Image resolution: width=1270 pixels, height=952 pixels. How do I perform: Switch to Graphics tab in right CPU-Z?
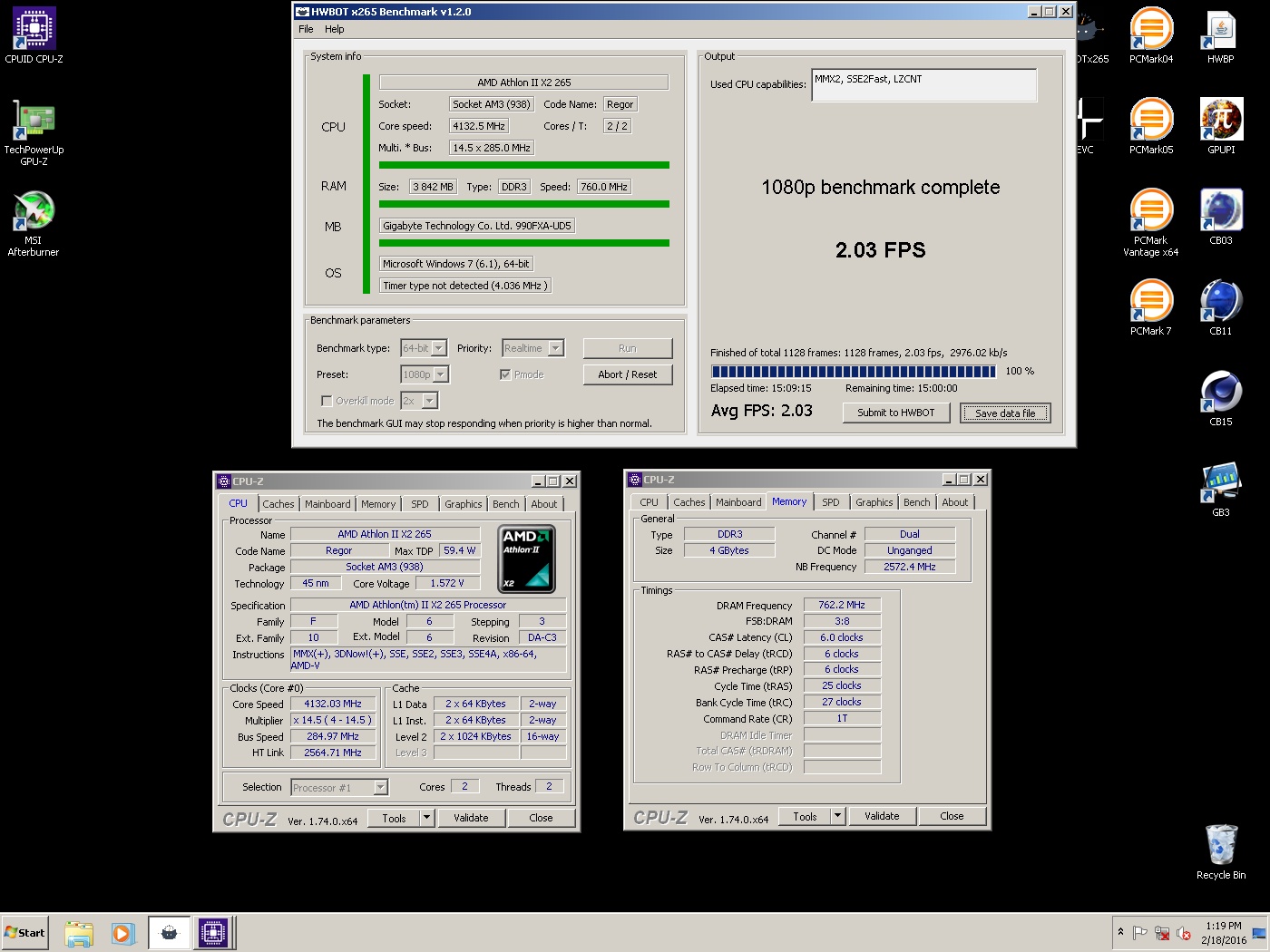point(874,502)
